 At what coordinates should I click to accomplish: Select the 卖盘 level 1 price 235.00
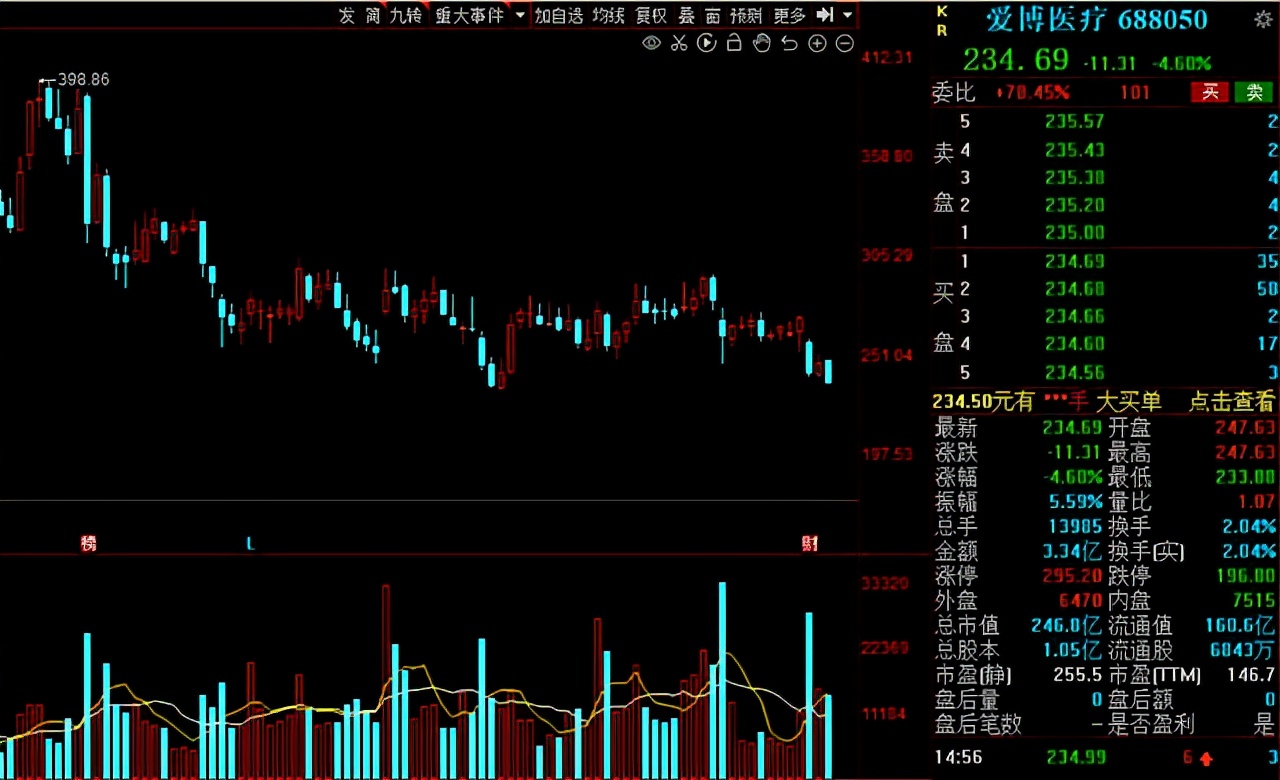click(1076, 232)
